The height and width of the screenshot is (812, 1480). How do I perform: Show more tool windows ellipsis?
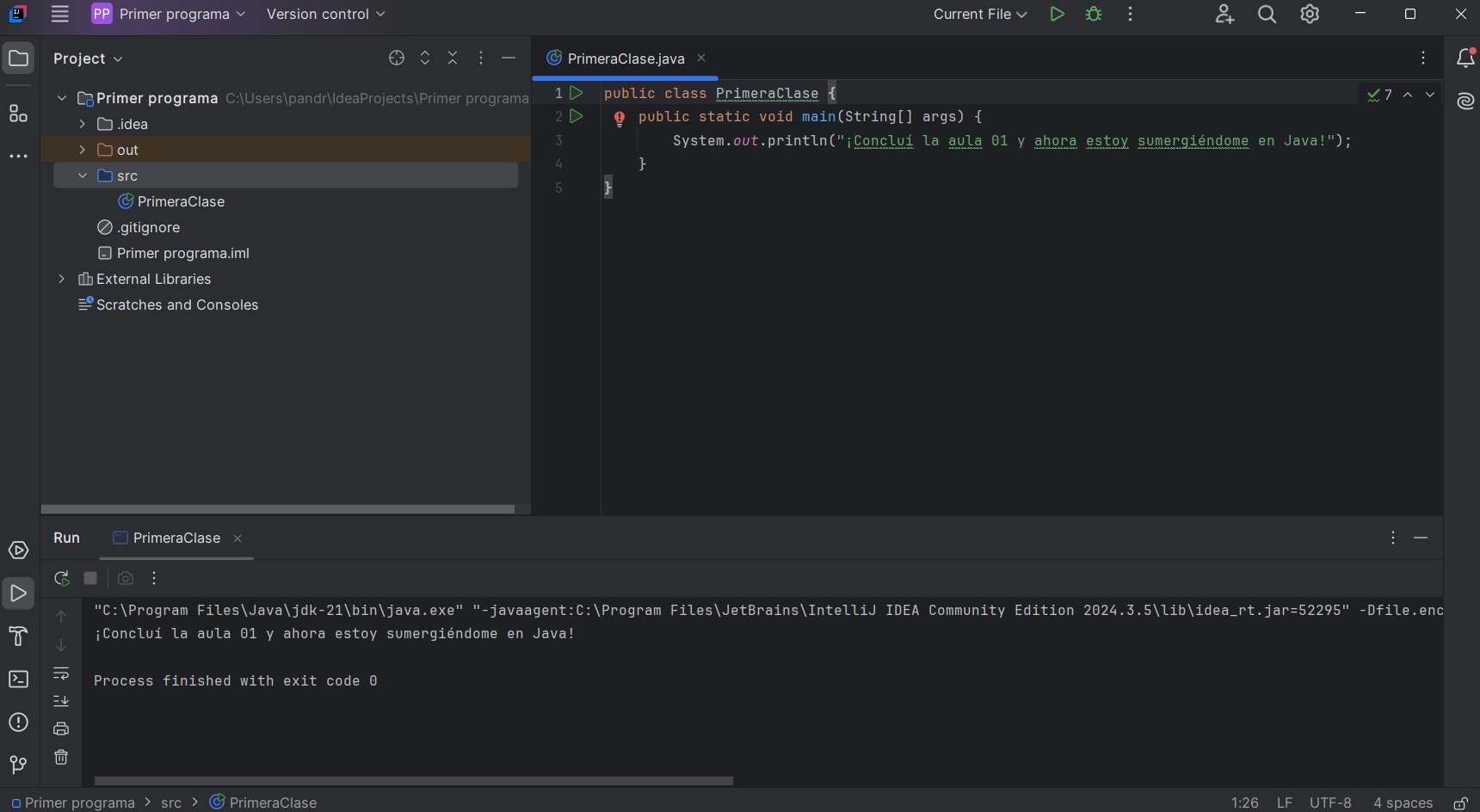tap(18, 157)
